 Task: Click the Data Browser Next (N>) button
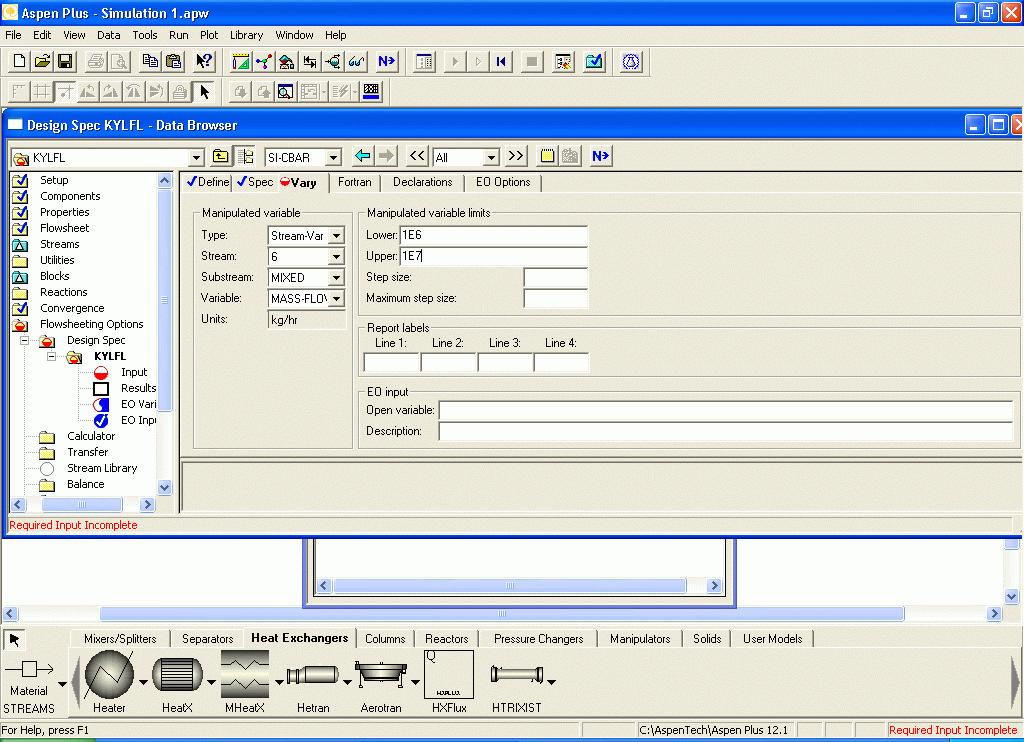600,156
